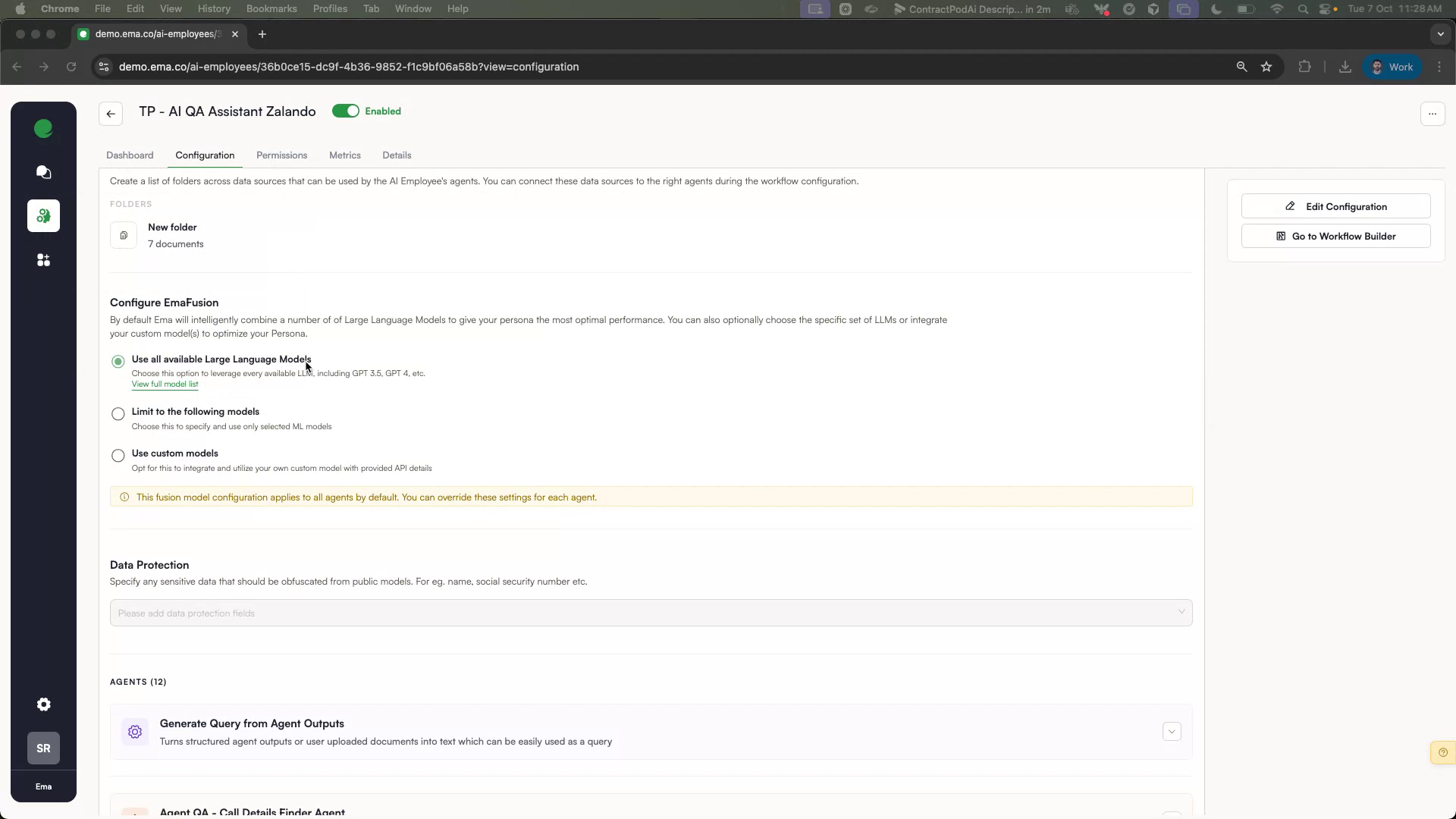Expand the data protection fields dropdown

point(1181,612)
